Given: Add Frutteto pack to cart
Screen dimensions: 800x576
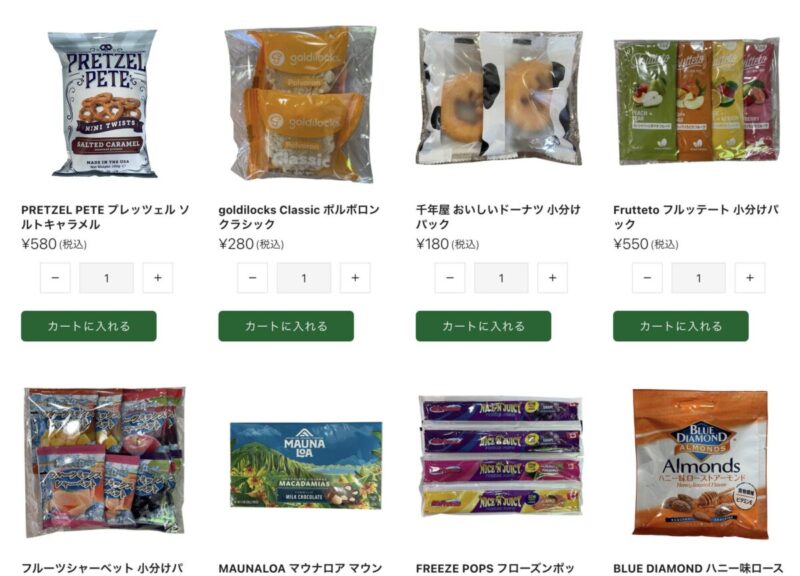Looking at the screenshot, I should coord(681,326).
